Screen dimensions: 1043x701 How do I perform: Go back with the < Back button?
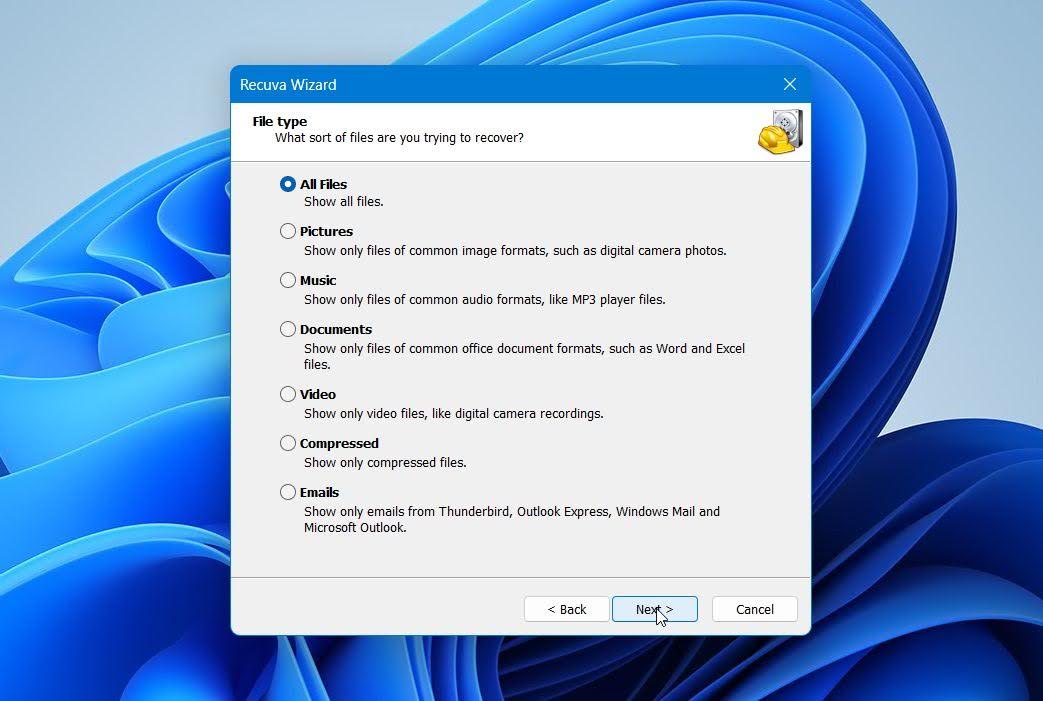(567, 609)
